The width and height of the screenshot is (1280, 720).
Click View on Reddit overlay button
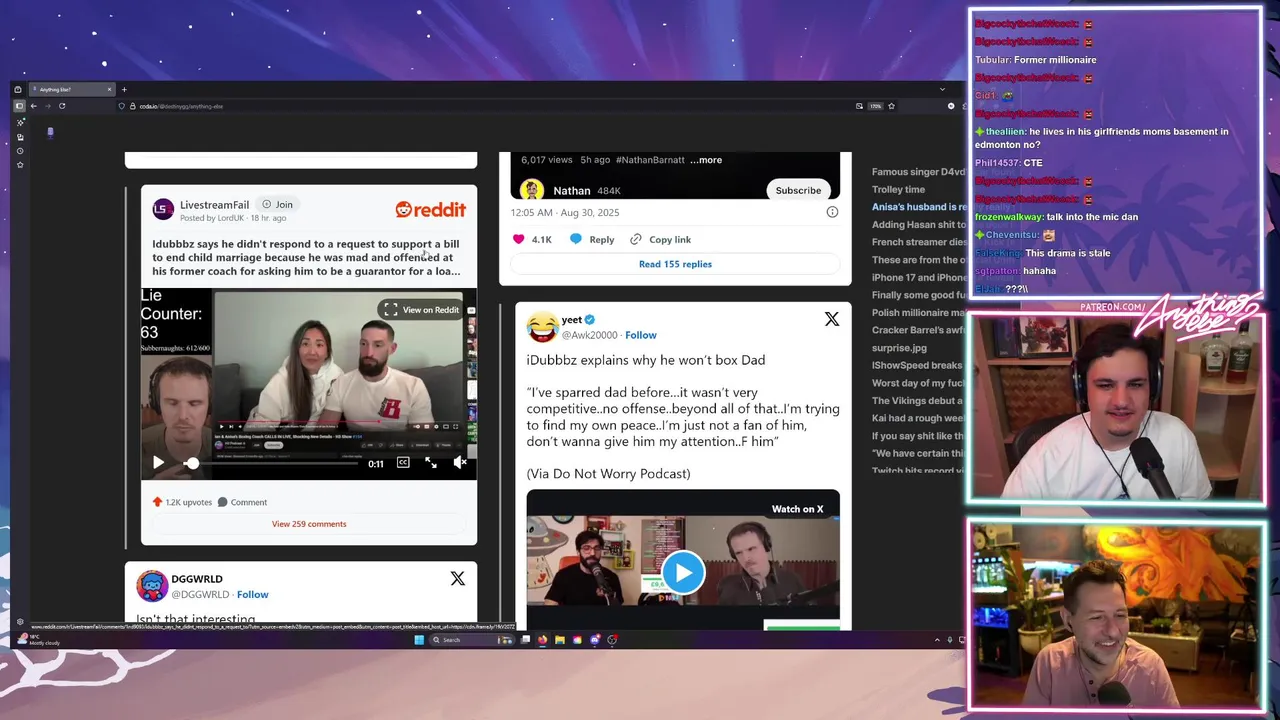click(421, 310)
